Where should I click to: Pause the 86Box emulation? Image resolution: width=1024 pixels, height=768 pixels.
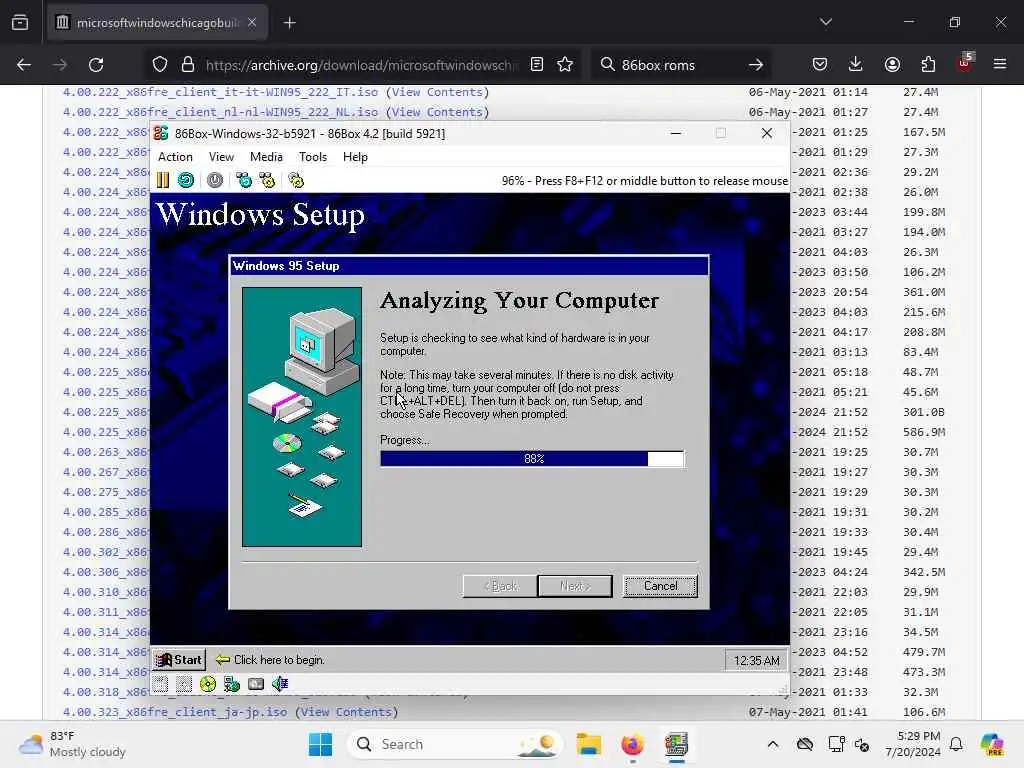coord(163,180)
